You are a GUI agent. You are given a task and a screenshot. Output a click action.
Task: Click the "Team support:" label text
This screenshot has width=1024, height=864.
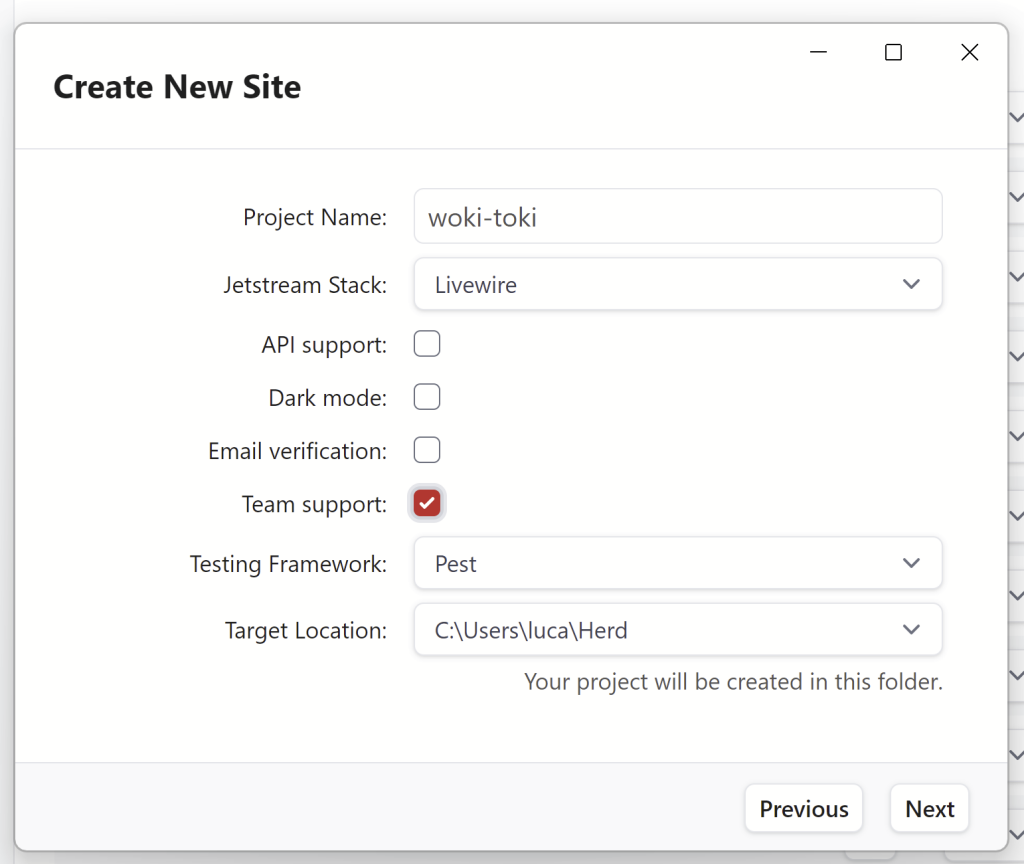(314, 505)
